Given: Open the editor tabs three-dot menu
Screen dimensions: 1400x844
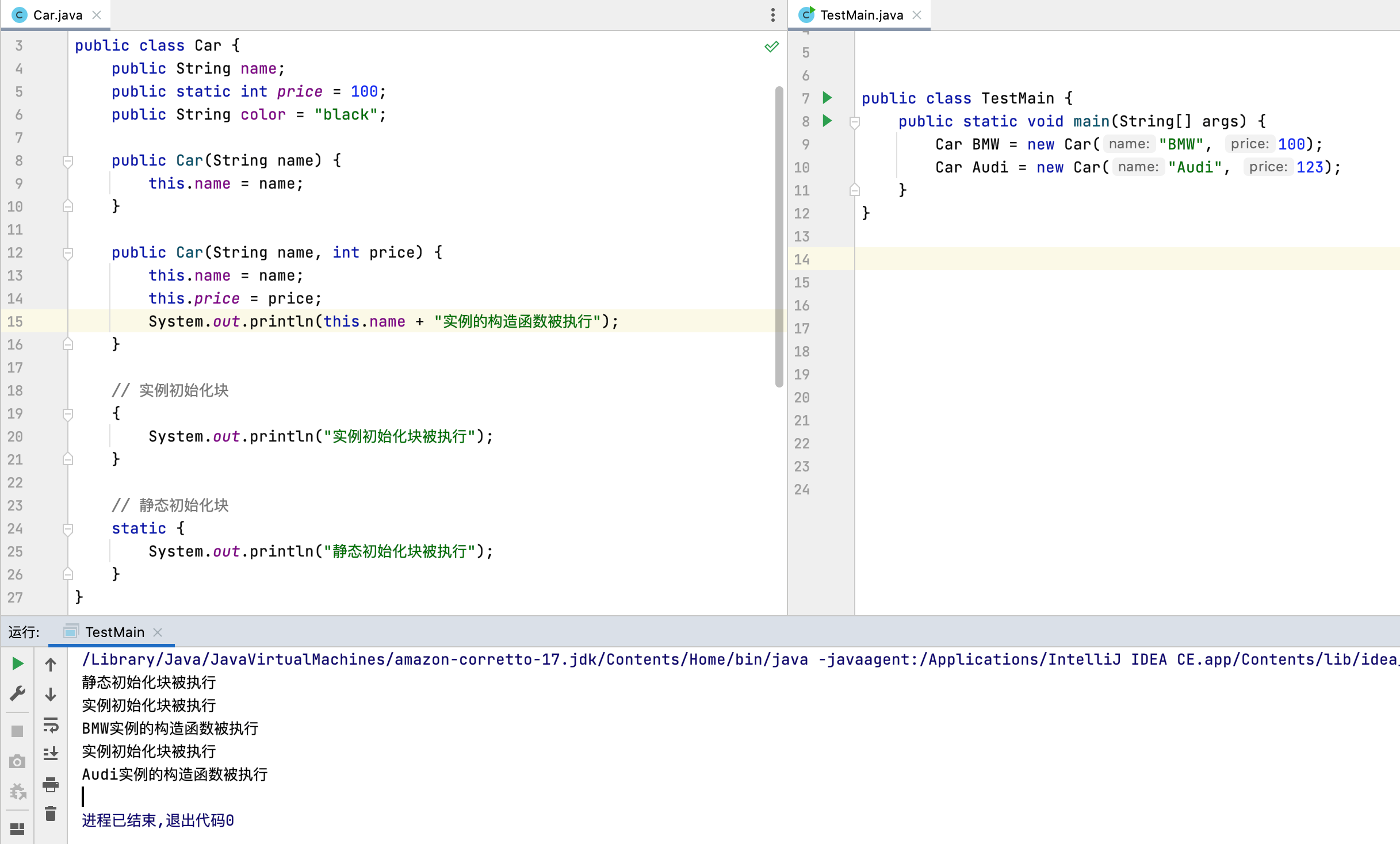Looking at the screenshot, I should click(772, 15).
